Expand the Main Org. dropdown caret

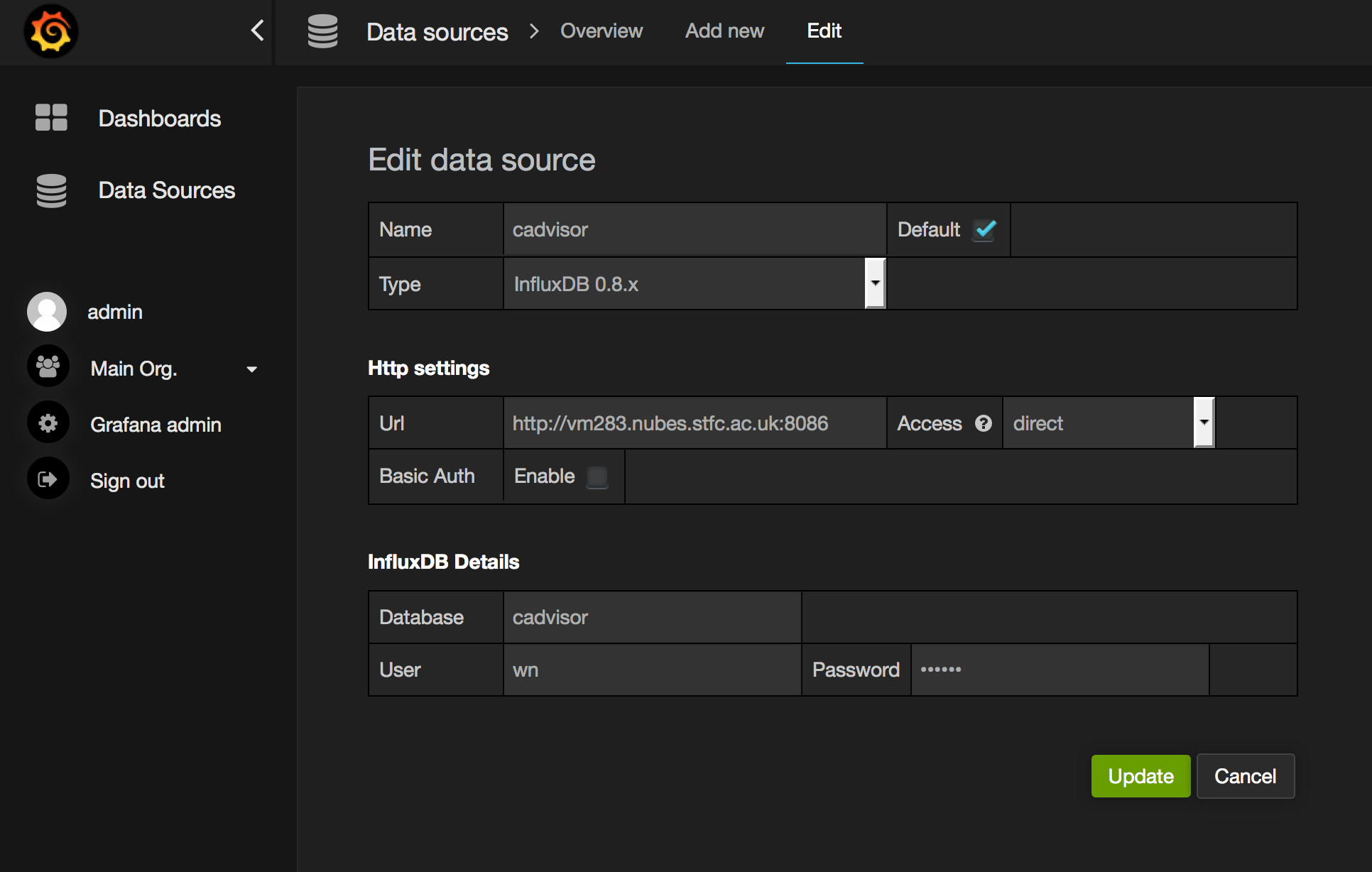point(251,369)
